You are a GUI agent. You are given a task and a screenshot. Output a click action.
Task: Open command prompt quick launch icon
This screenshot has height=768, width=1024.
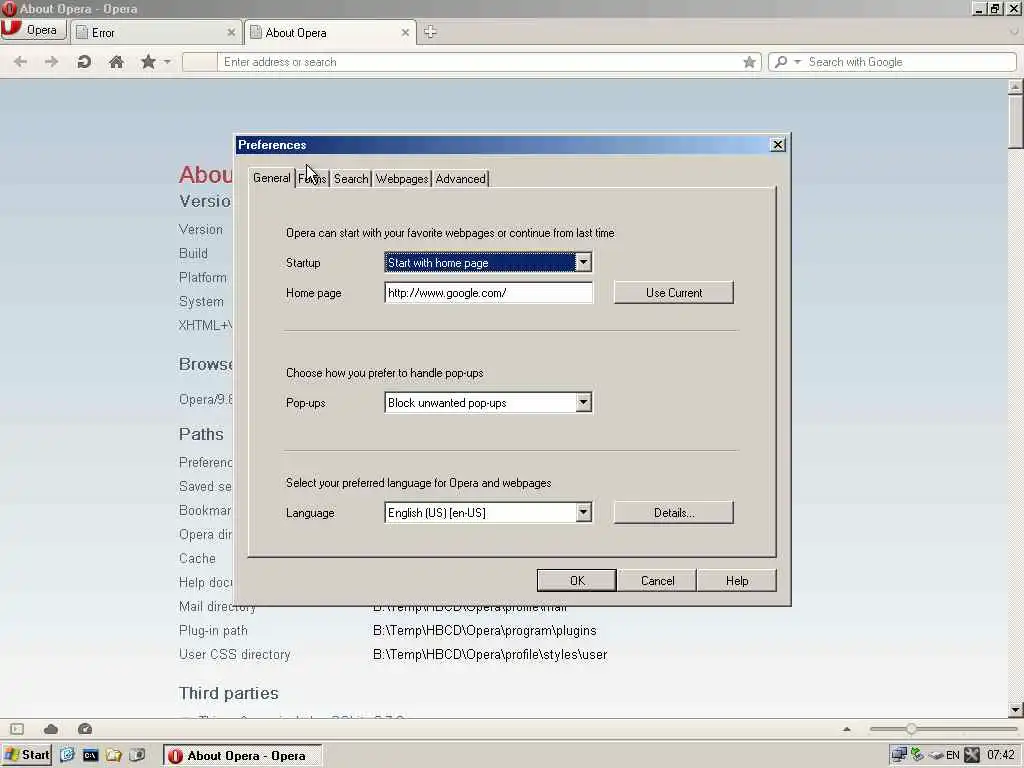click(x=90, y=756)
